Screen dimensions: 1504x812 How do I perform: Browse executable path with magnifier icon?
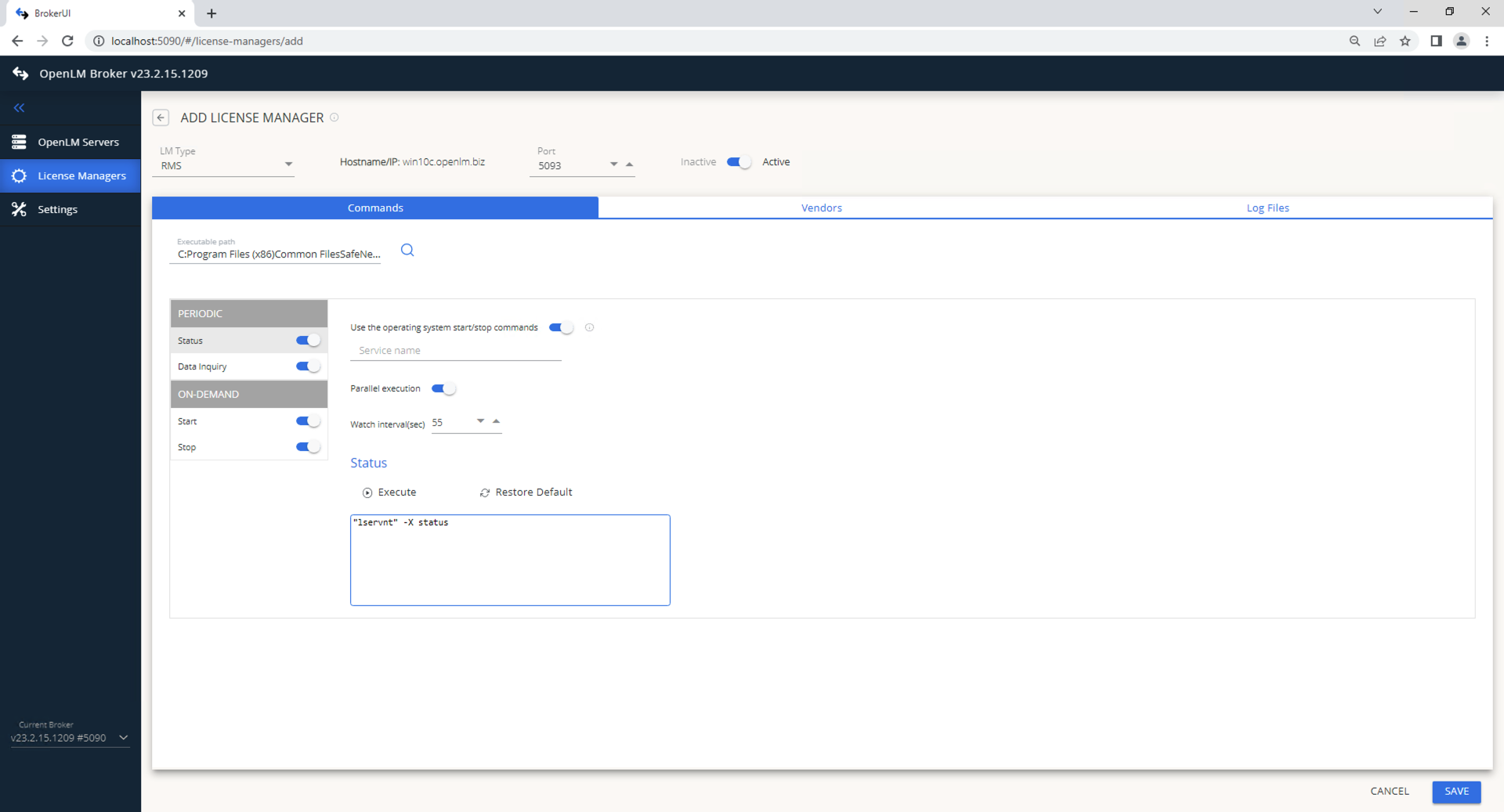407,250
